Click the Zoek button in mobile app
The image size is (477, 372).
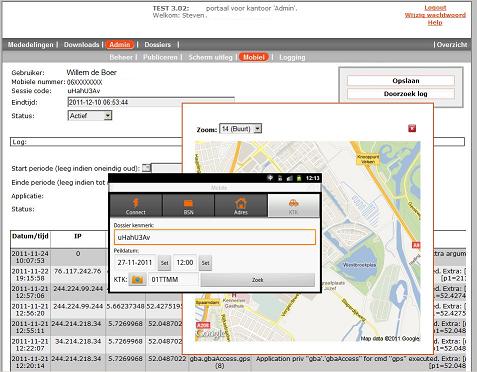point(258,280)
